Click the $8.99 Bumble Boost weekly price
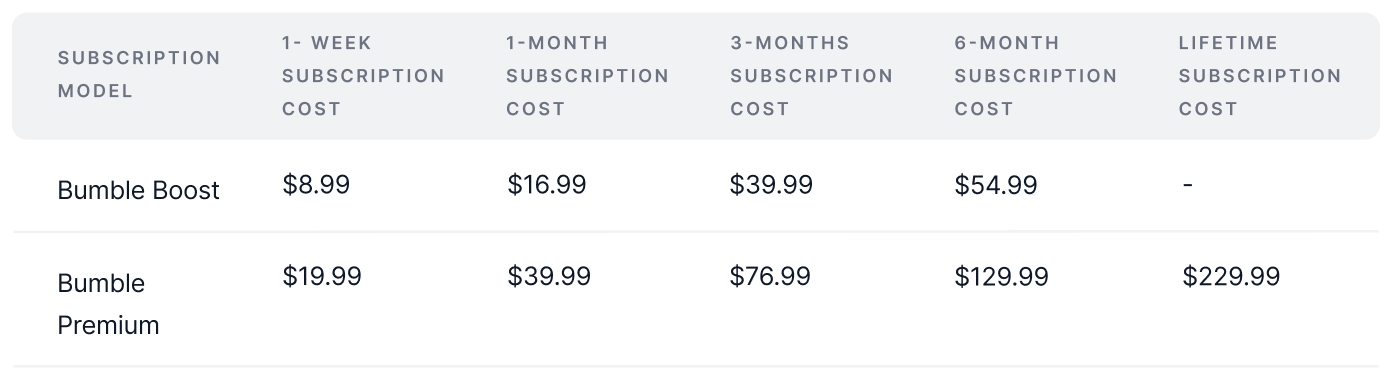Image resolution: width=1392 pixels, height=378 pixels. point(316,185)
